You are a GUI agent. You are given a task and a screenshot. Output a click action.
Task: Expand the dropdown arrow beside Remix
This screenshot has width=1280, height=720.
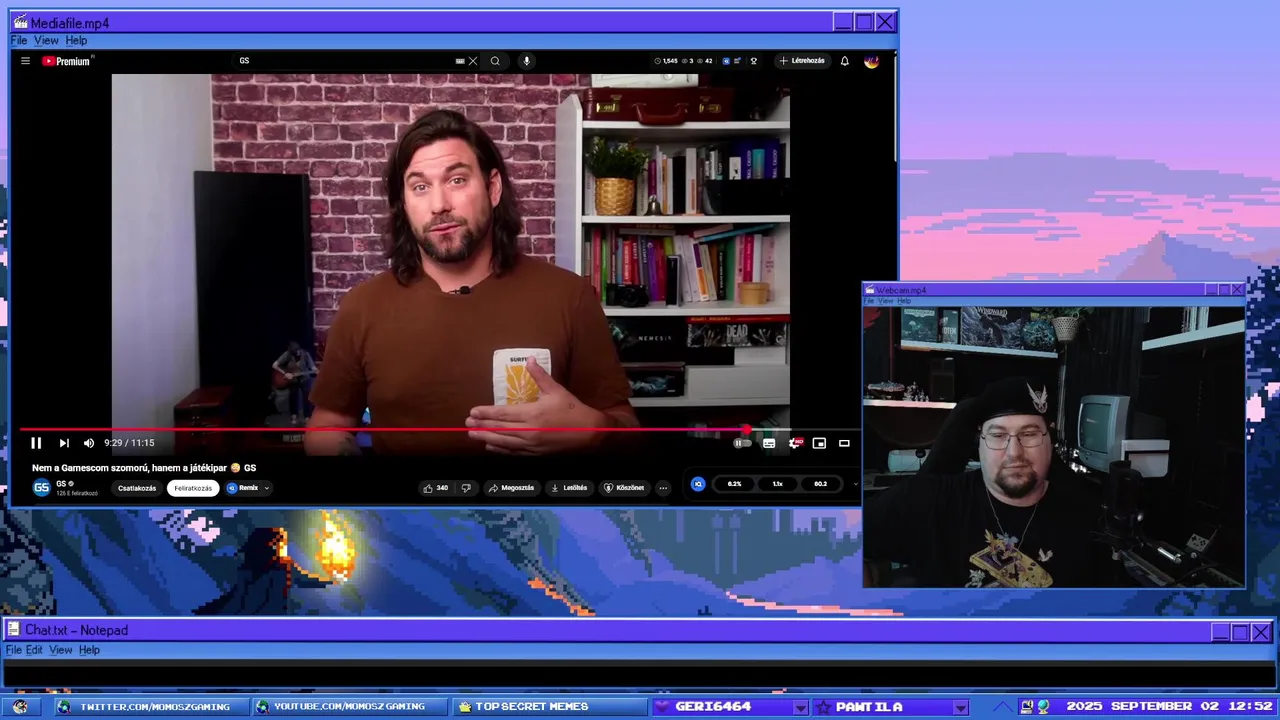[266, 488]
